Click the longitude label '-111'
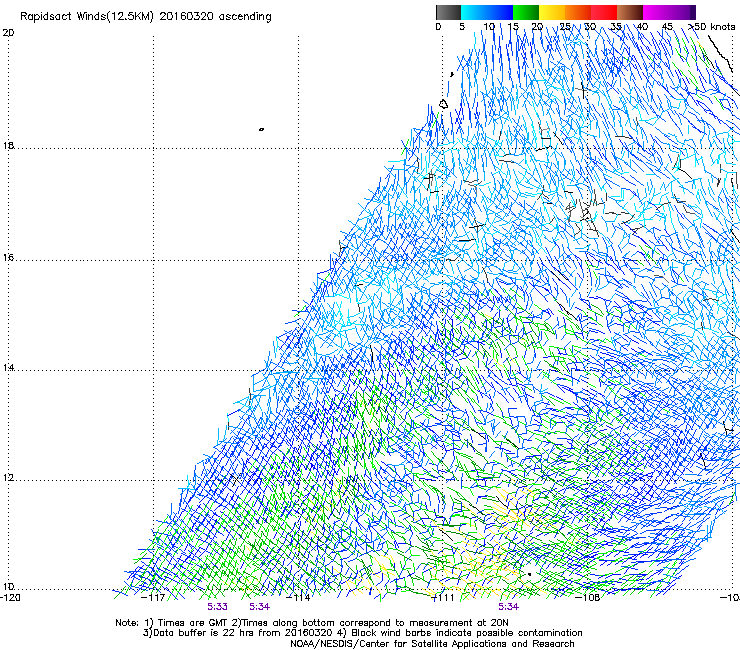This screenshot has width=740, height=650. tap(443, 597)
